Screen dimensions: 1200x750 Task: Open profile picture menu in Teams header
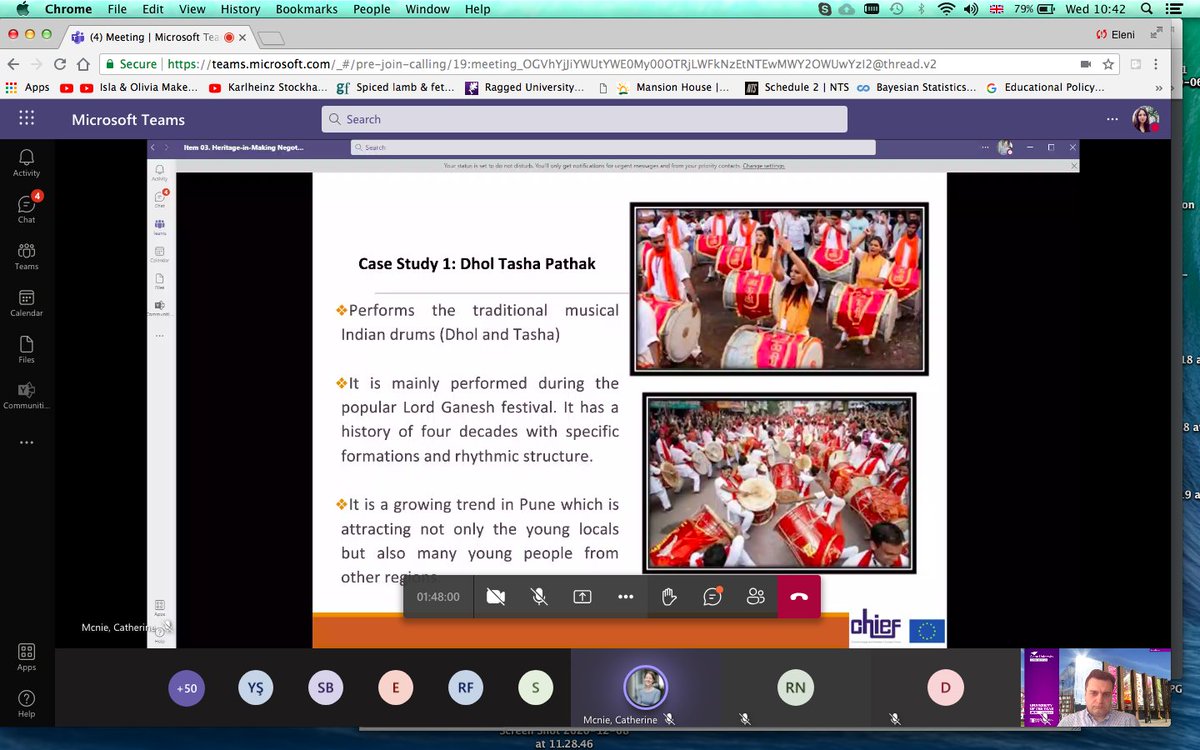(1145, 119)
